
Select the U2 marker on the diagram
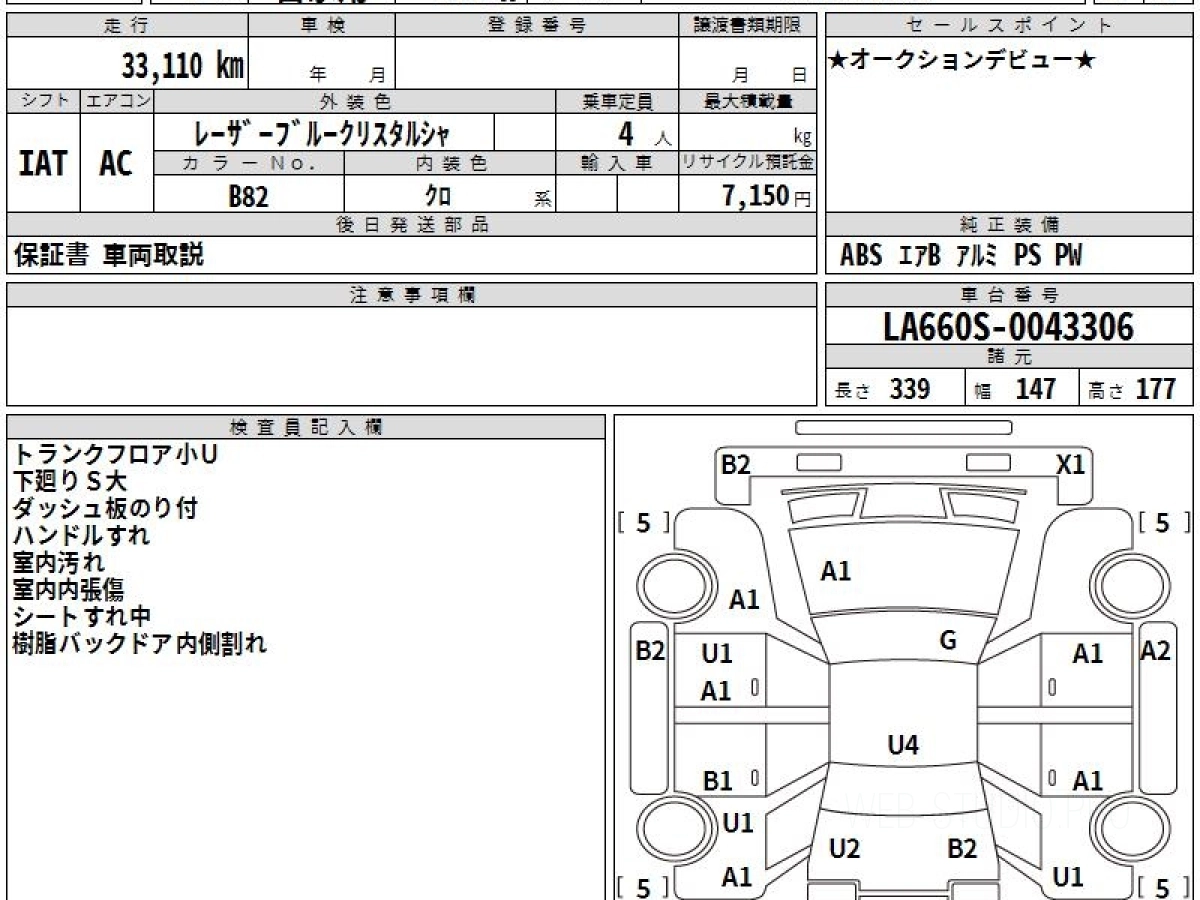click(x=845, y=849)
